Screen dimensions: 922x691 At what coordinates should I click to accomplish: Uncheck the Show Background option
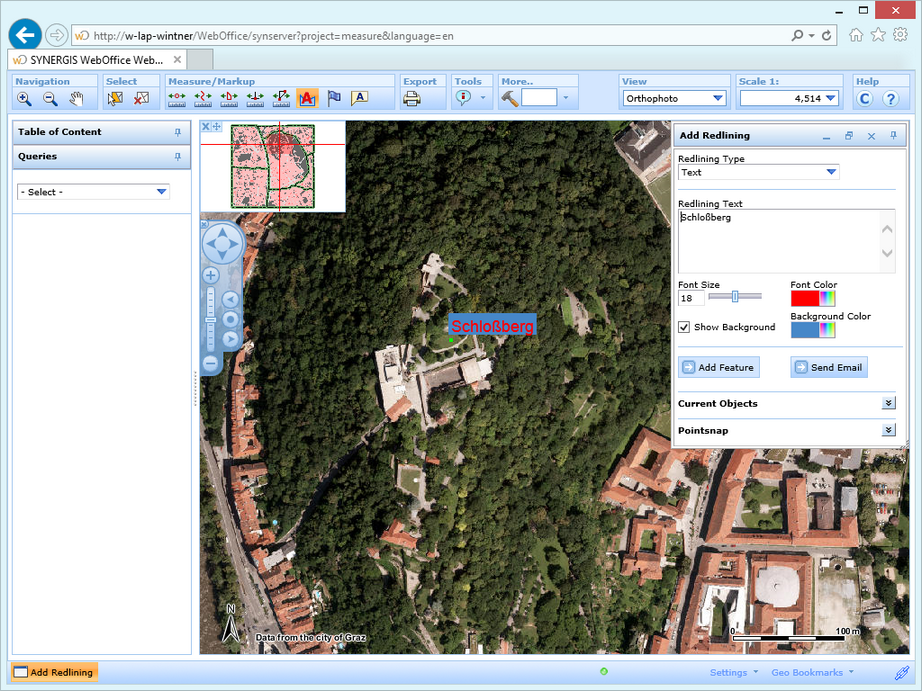684,326
